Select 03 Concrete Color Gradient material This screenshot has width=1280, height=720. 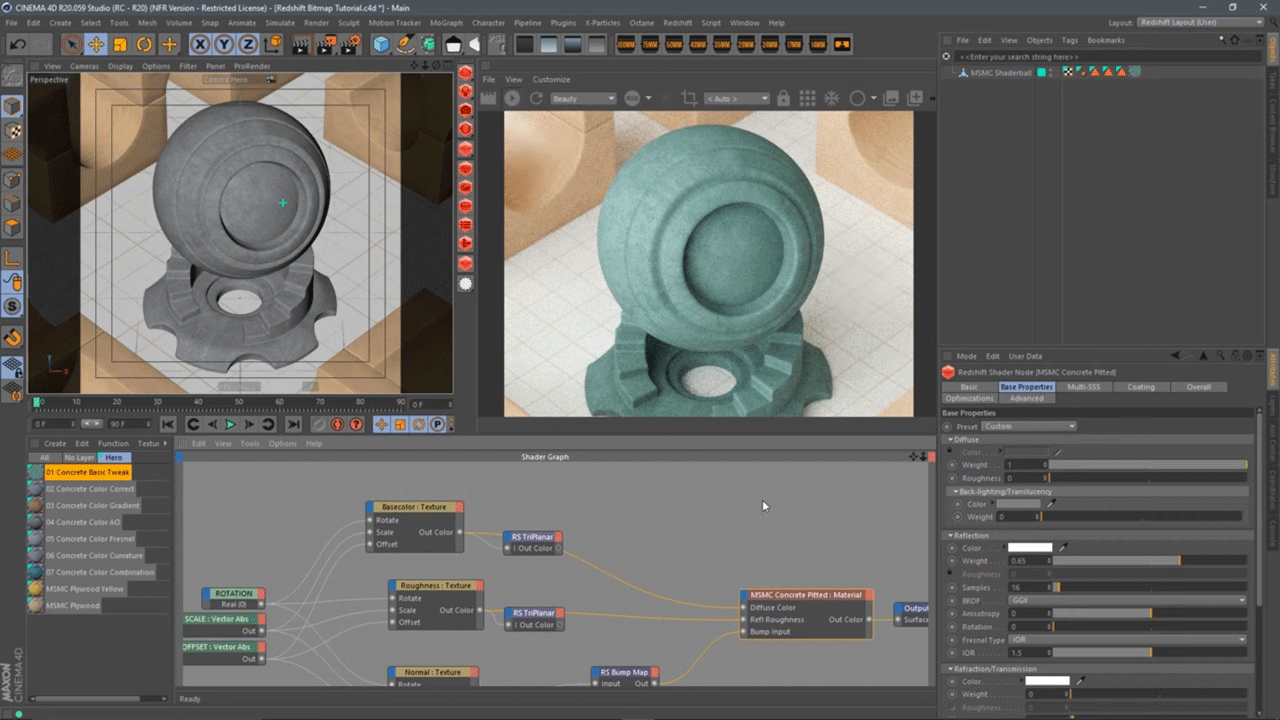pos(92,506)
